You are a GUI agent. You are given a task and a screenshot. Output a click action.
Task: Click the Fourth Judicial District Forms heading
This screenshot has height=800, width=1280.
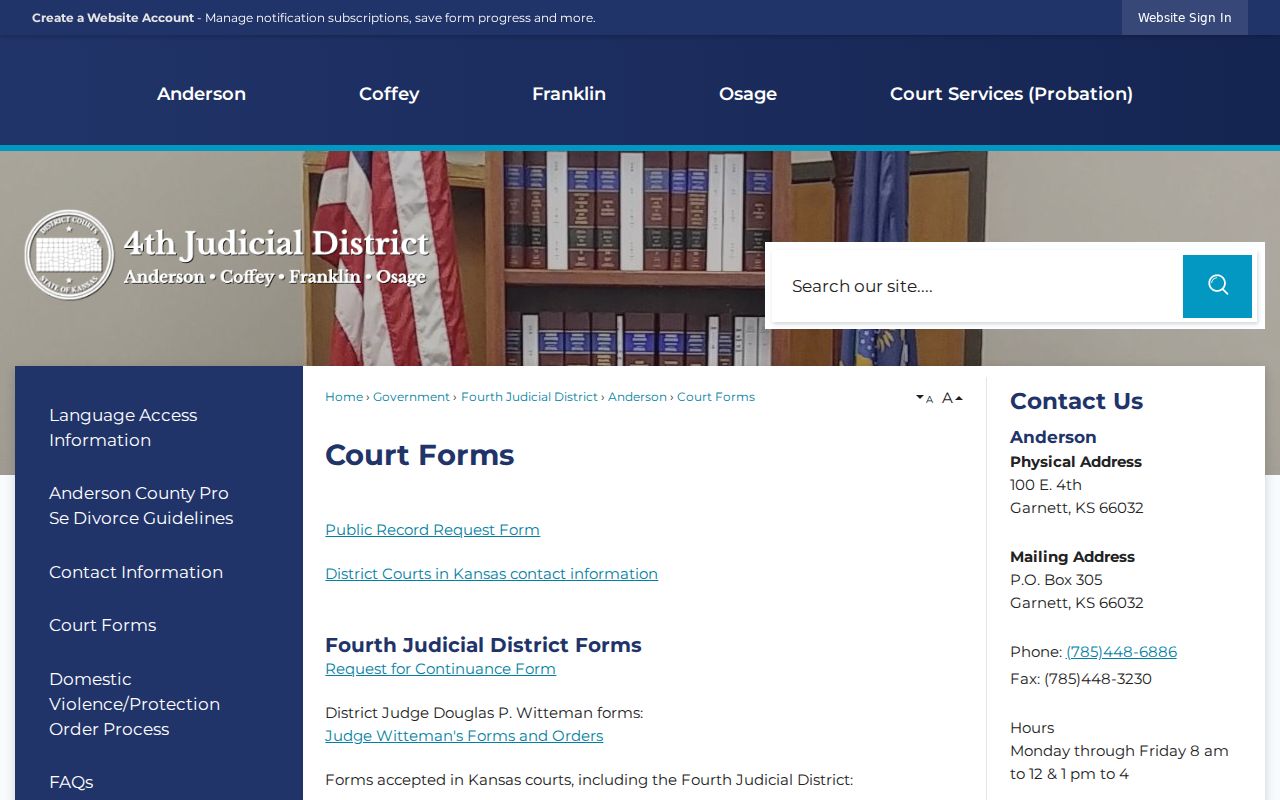click(483, 645)
